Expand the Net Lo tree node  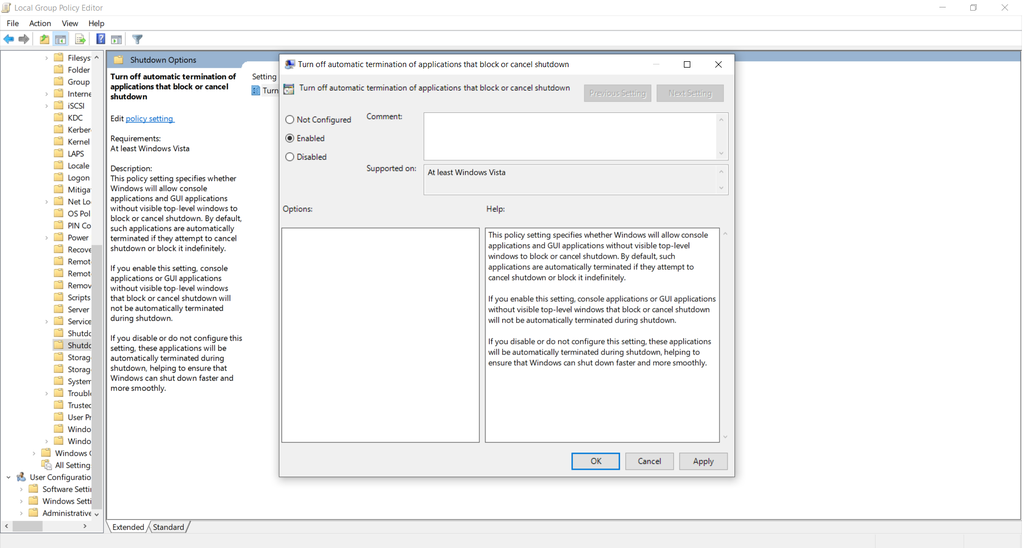[46, 202]
